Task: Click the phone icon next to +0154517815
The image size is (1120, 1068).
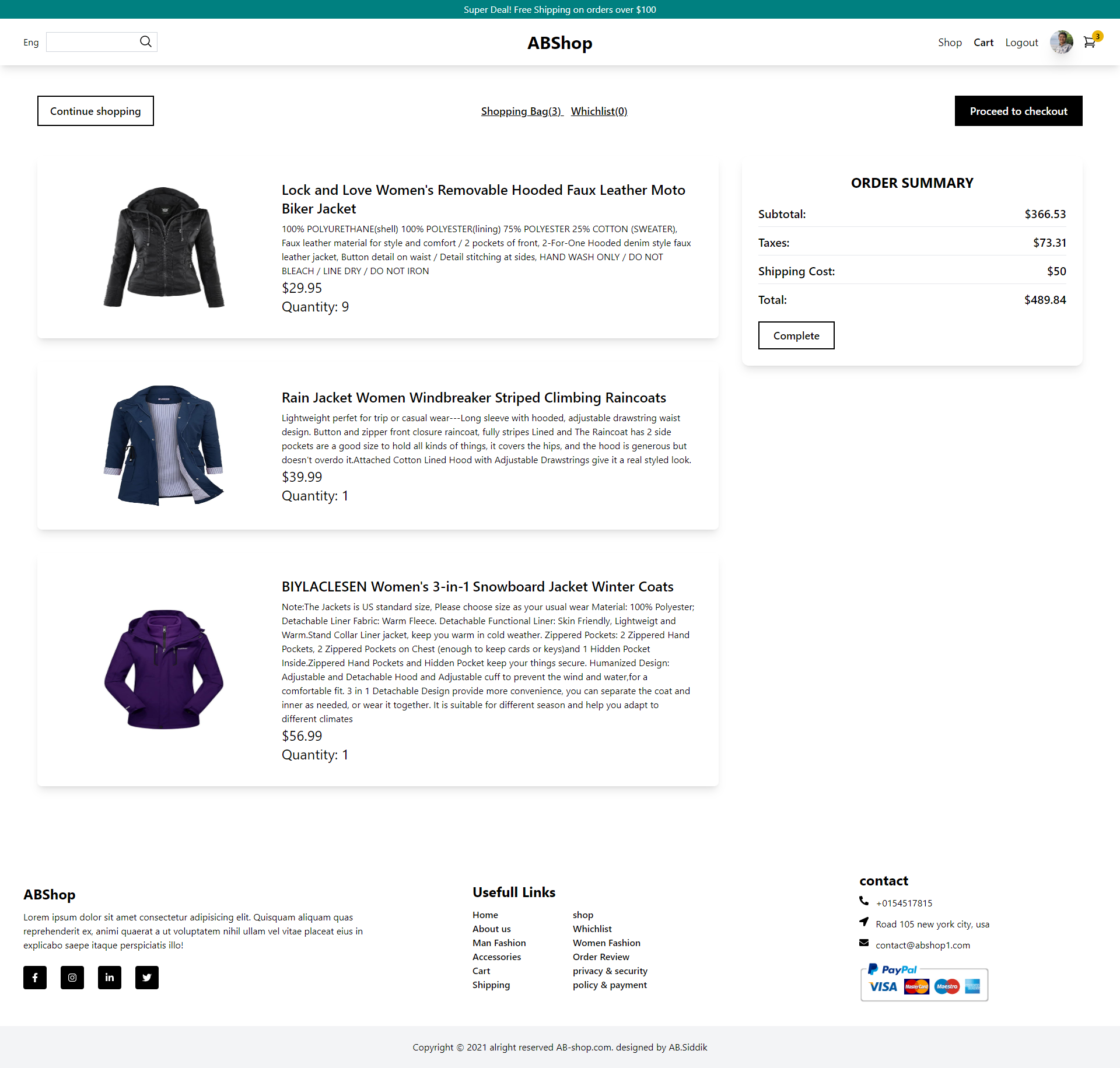Action: 863,901
